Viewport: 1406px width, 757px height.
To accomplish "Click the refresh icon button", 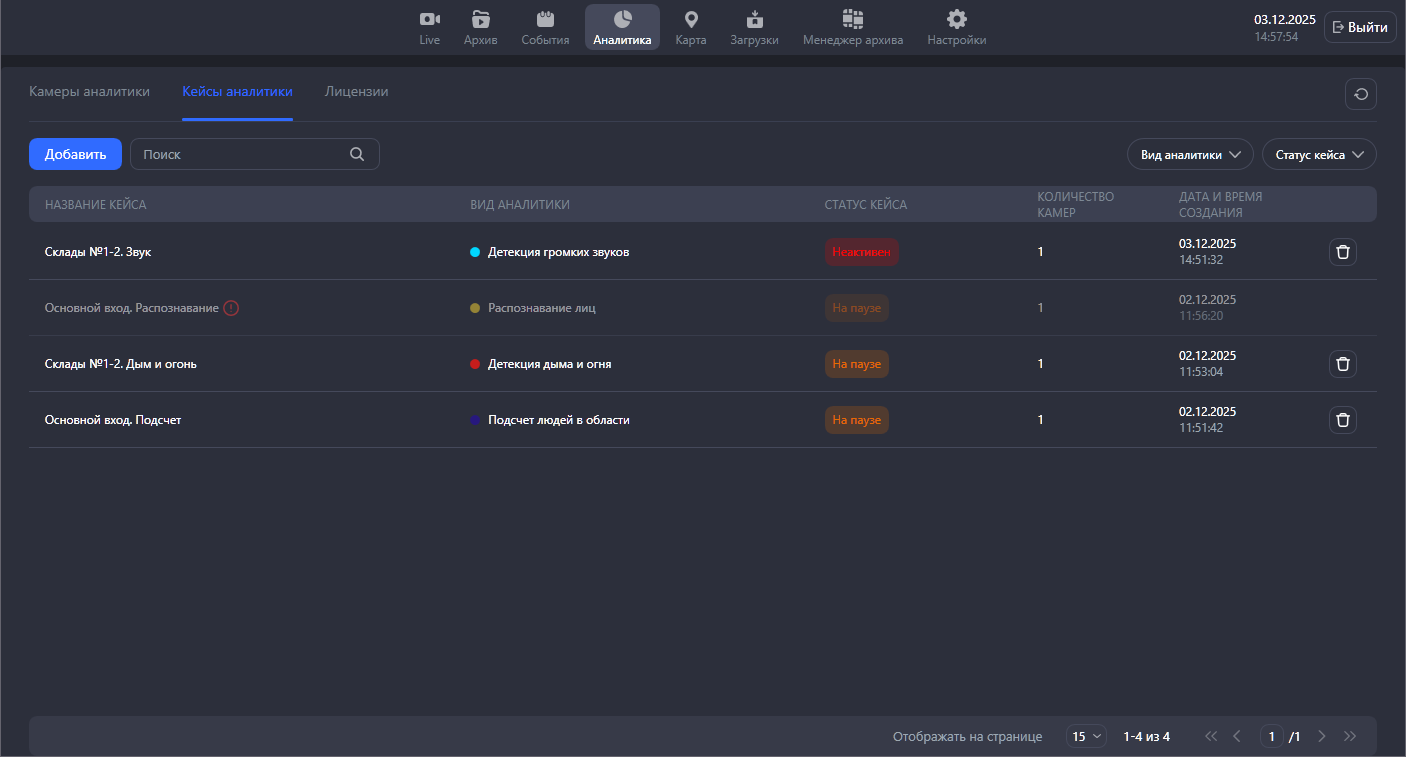I will click(x=1360, y=94).
